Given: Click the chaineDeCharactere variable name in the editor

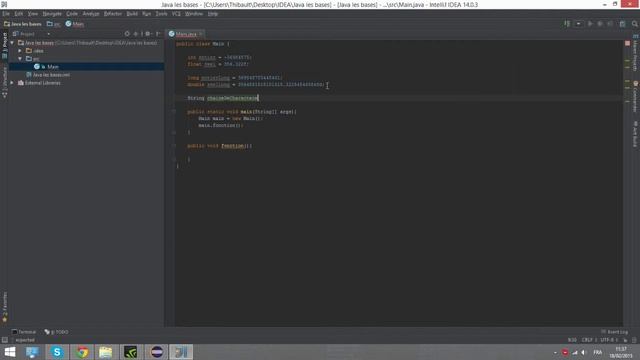Looking at the screenshot, I should (x=233, y=98).
